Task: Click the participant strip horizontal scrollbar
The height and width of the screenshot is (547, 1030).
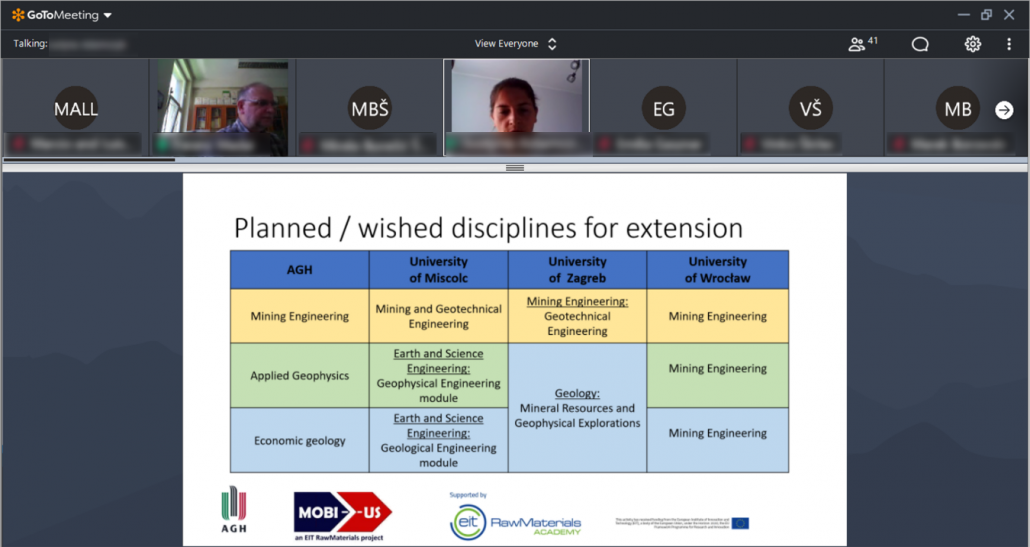Action: 90,159
